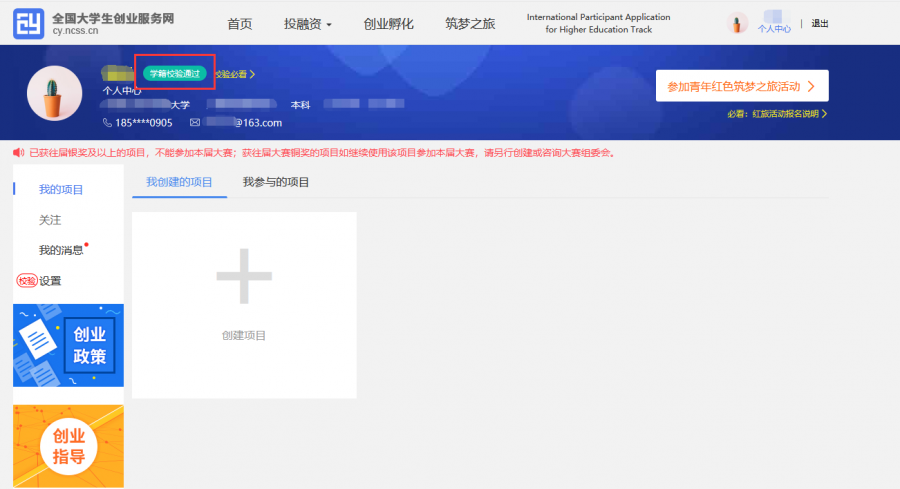Click the phone icon beside number

(107, 123)
